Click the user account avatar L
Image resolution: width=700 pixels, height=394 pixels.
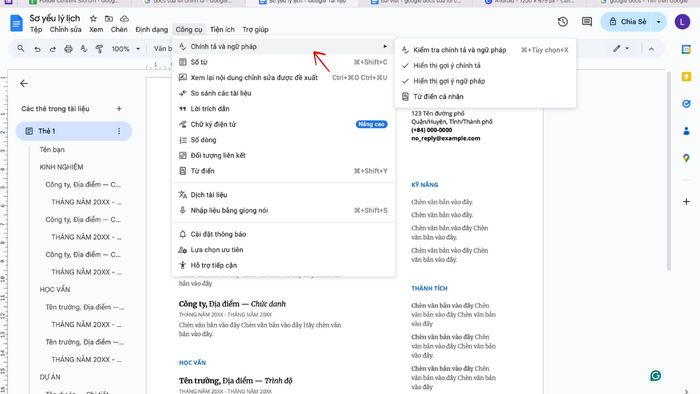(x=682, y=21)
